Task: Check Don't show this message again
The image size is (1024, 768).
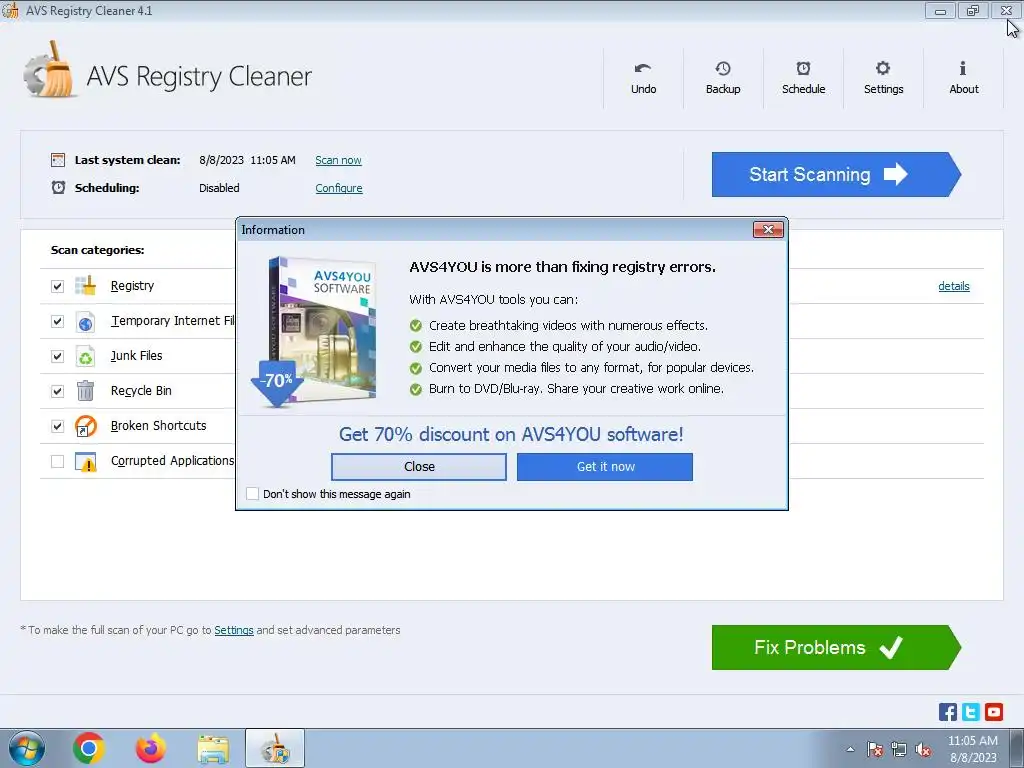Action: [252, 494]
